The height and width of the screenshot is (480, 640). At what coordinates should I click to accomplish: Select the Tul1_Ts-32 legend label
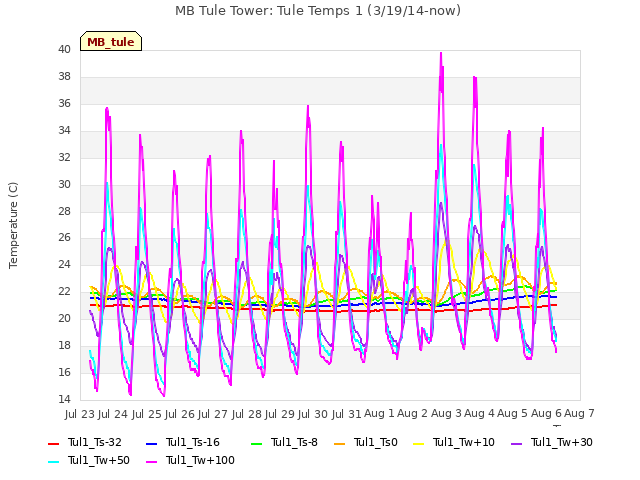coord(95,442)
